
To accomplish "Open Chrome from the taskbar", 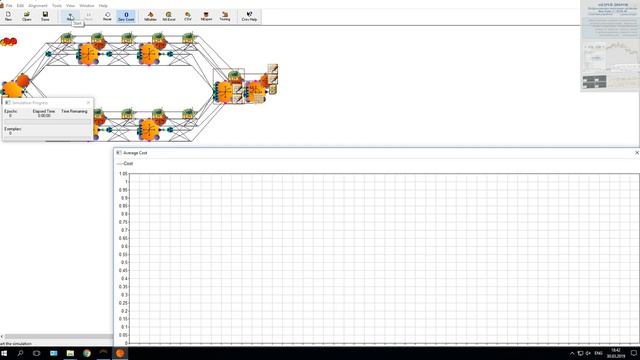I will [87, 353].
